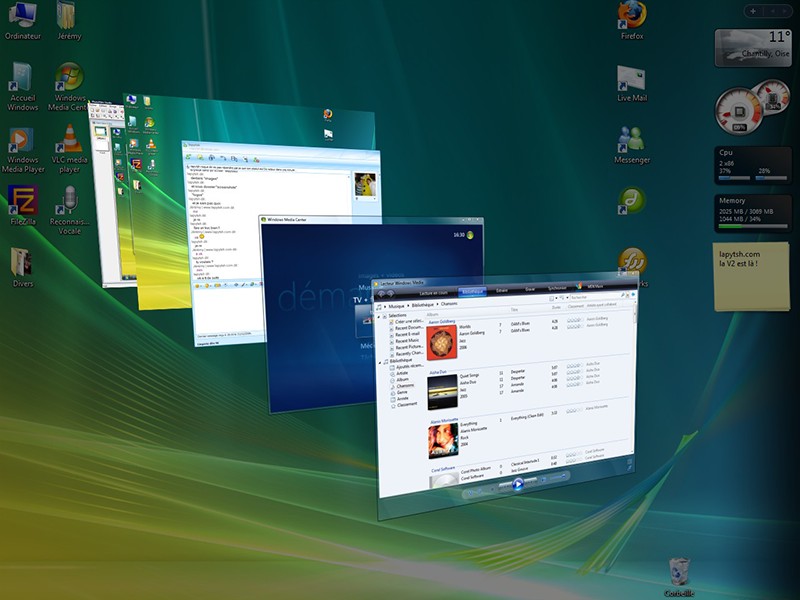Open the Corbeille recycle bin
800x600 pixels.
coord(680,577)
